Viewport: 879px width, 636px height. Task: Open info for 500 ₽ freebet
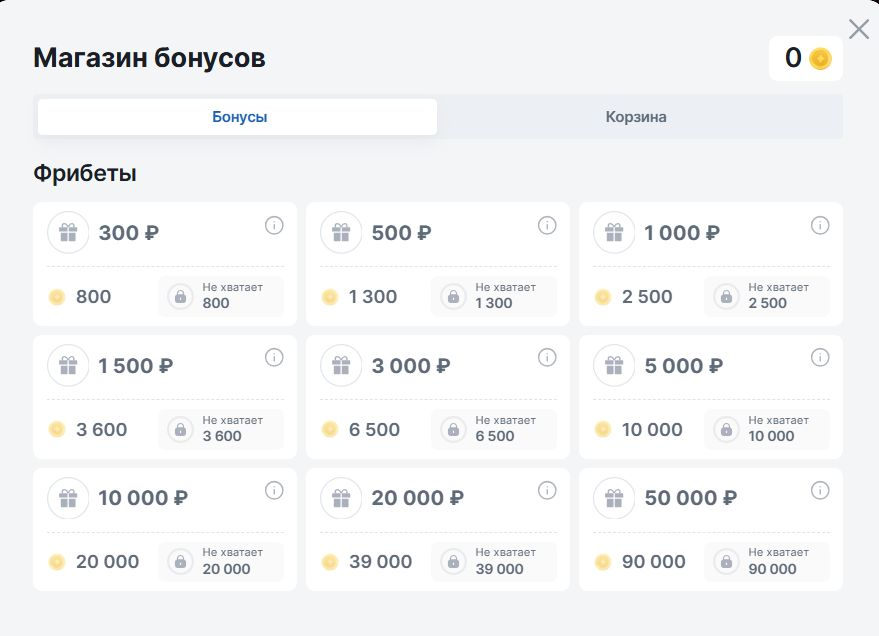[x=547, y=225]
